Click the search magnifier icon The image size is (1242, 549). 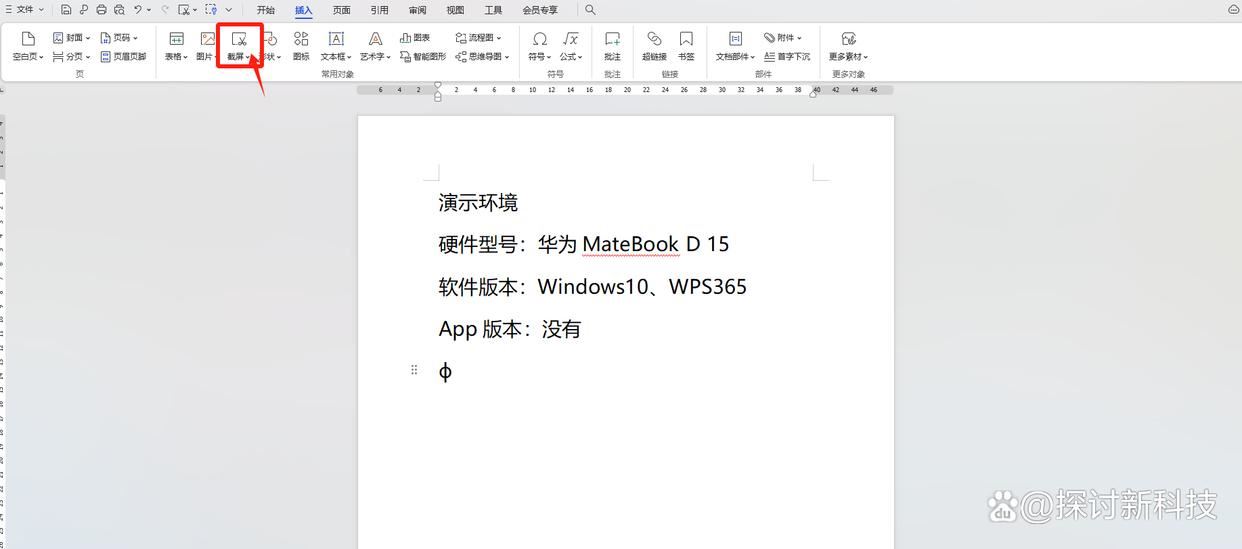pyautogui.click(x=590, y=10)
